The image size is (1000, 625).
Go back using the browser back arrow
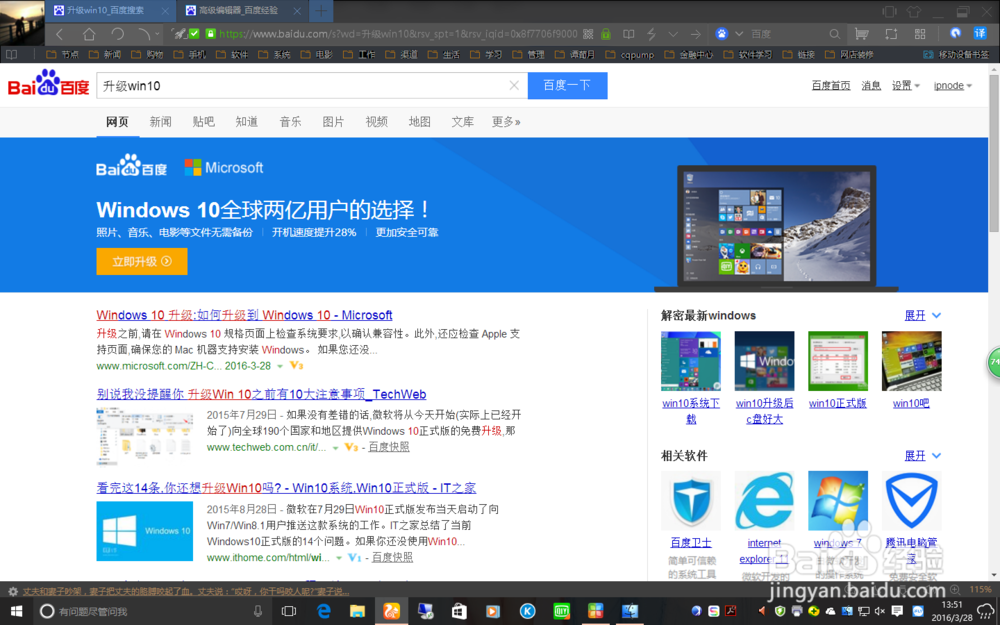click(60, 34)
